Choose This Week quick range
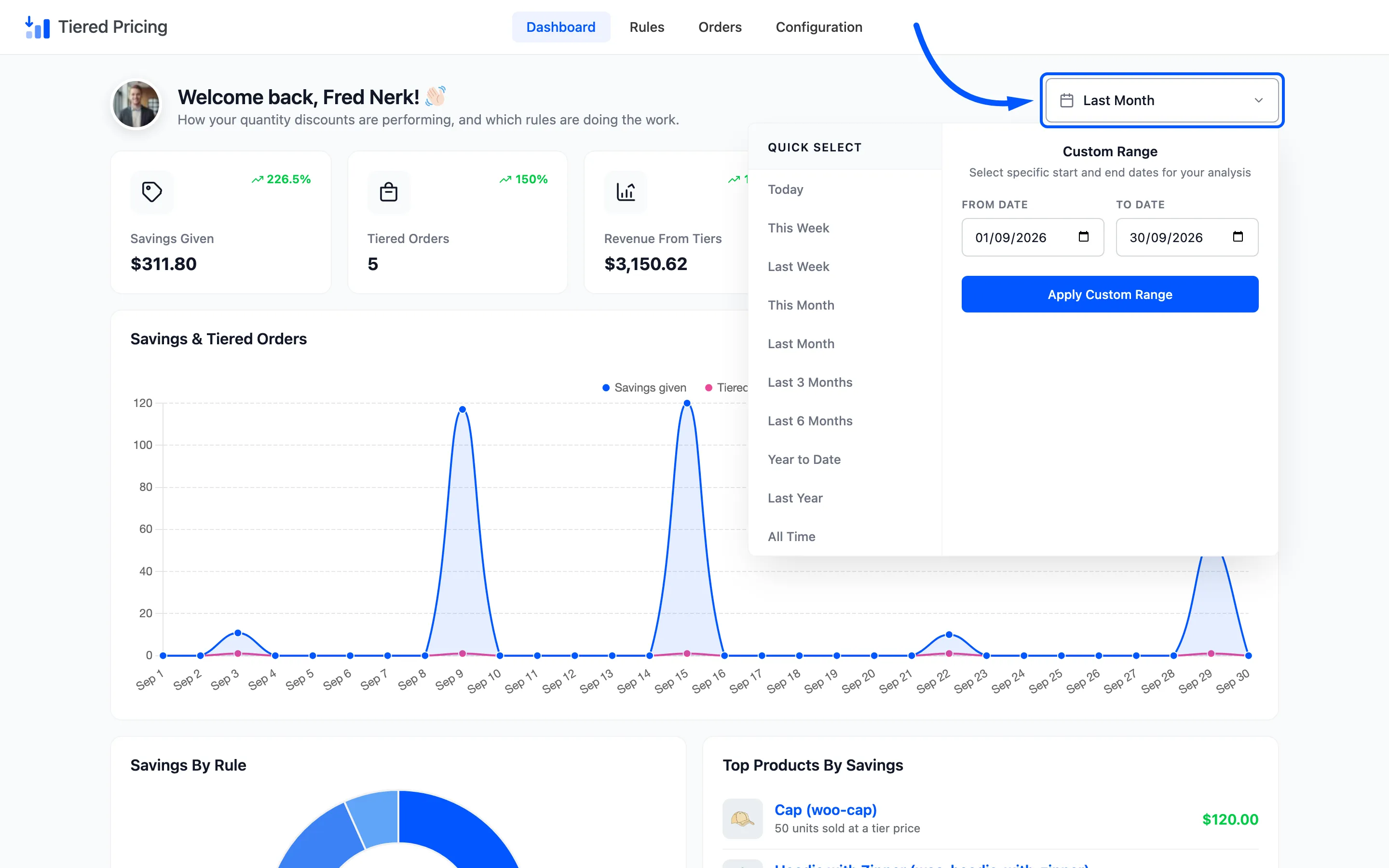This screenshot has width=1389, height=868. [x=845, y=228]
